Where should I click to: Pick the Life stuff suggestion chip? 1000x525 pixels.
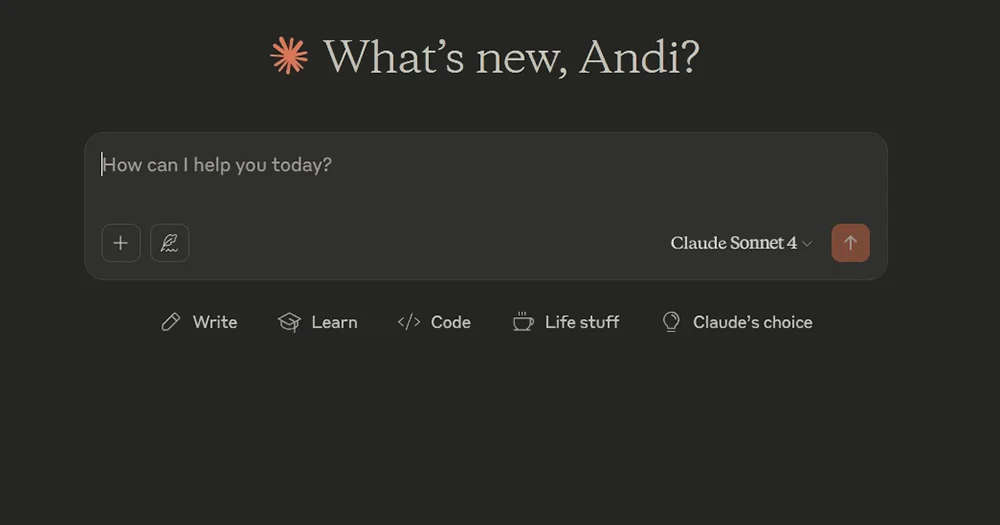click(x=582, y=322)
